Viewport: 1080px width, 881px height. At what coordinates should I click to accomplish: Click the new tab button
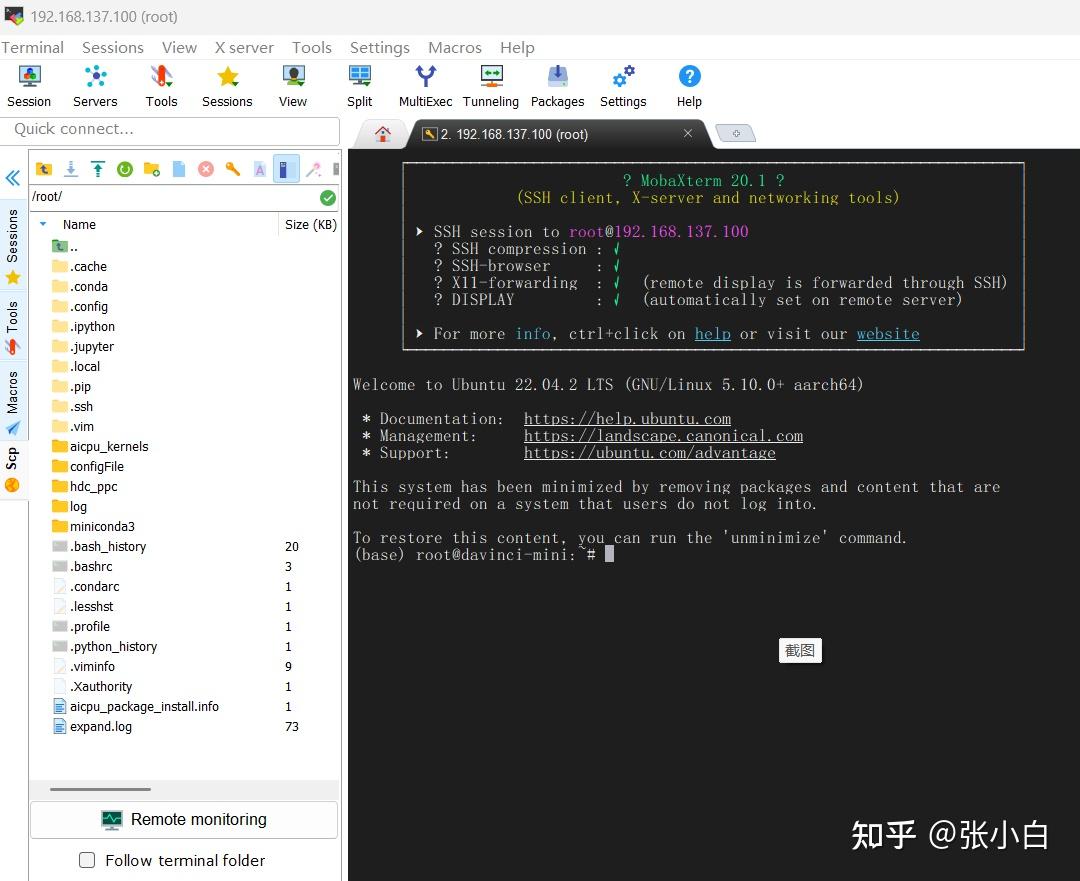click(x=736, y=133)
